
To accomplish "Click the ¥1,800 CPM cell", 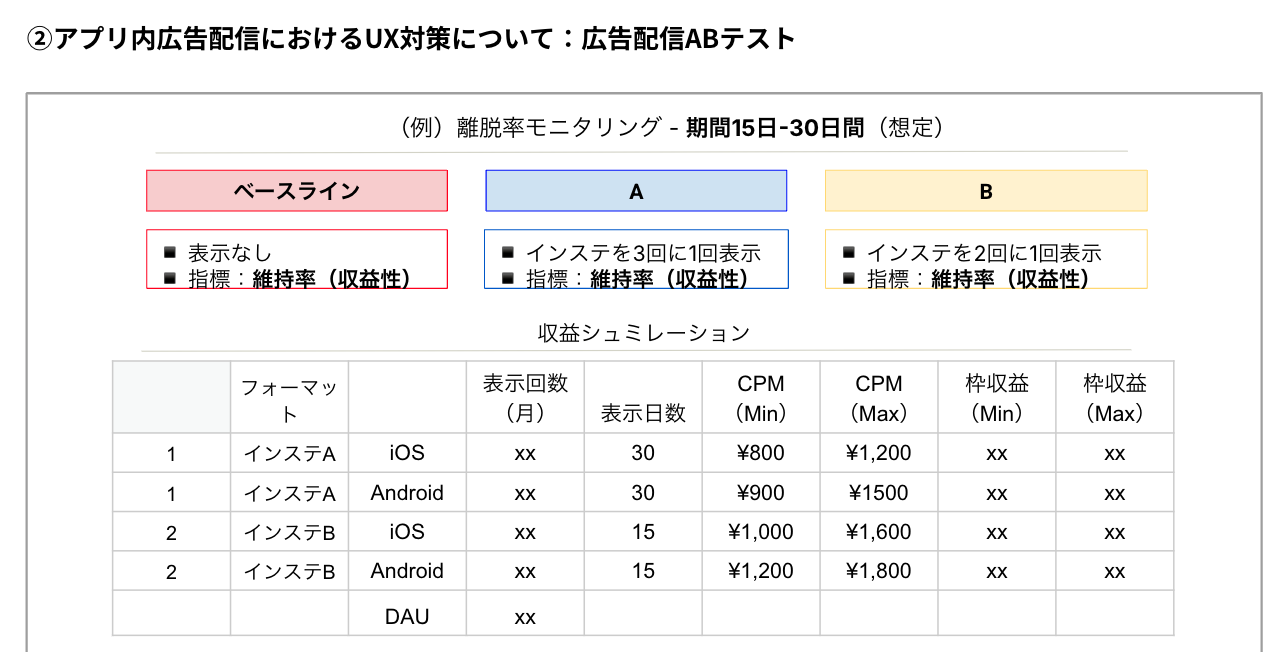I will [x=879, y=571].
